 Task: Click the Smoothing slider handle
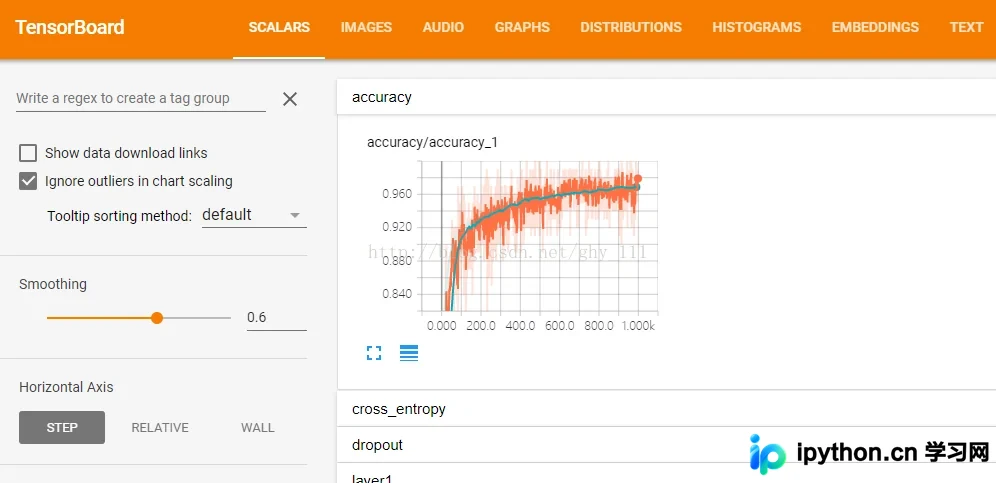point(157,318)
